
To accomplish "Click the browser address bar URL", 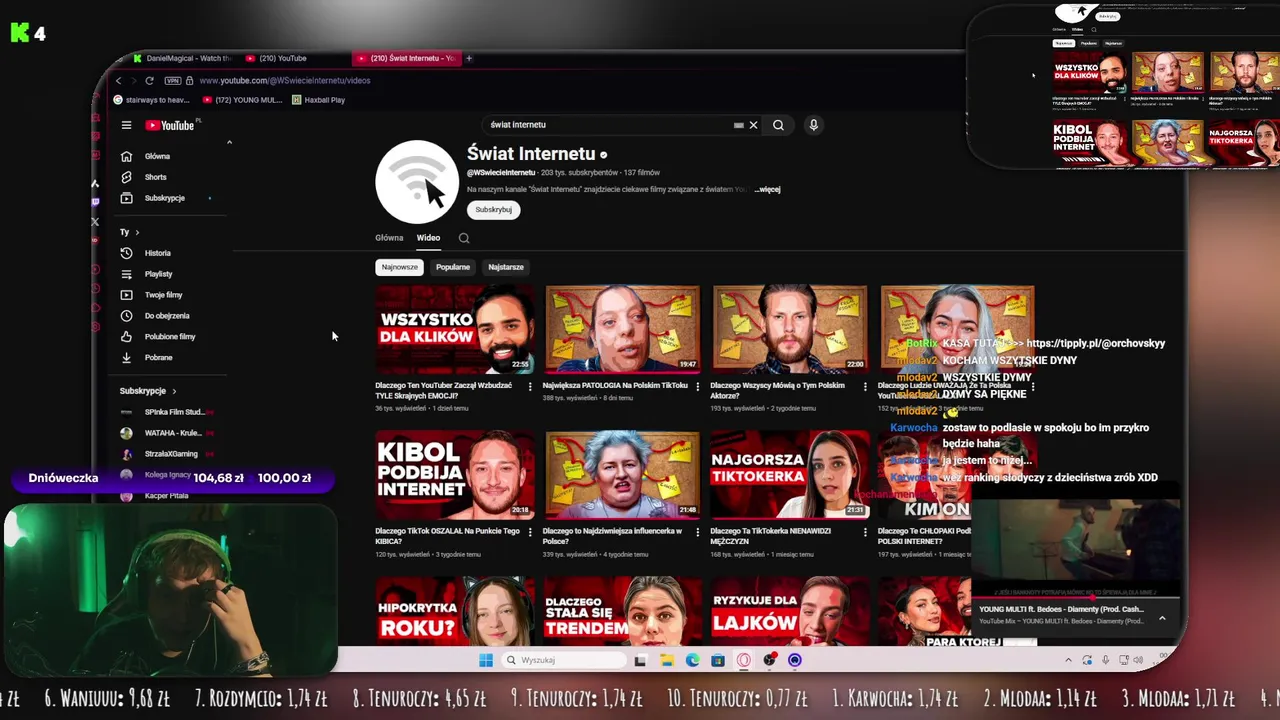I will pyautogui.click(x=285, y=80).
